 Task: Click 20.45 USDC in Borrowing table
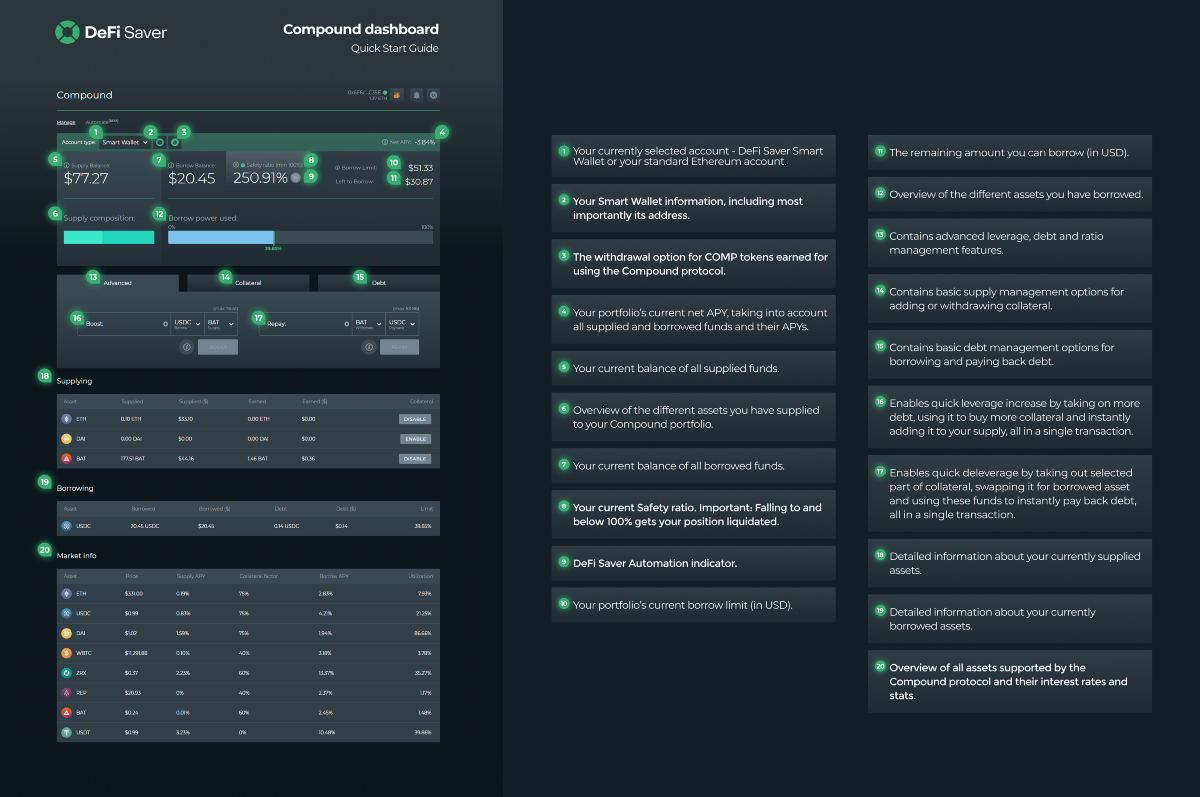click(x=145, y=525)
